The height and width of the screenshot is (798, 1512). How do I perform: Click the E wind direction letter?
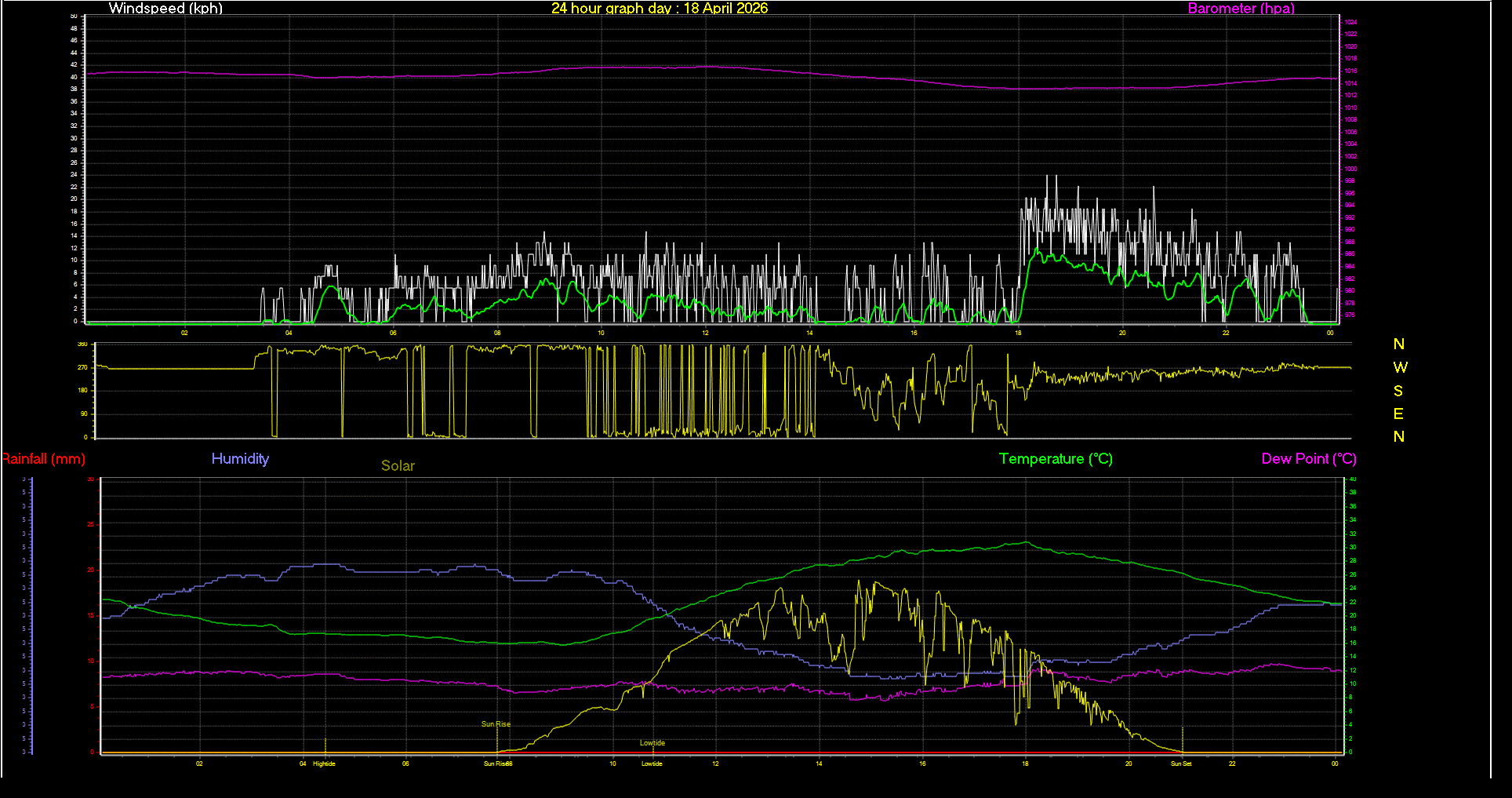1398,414
